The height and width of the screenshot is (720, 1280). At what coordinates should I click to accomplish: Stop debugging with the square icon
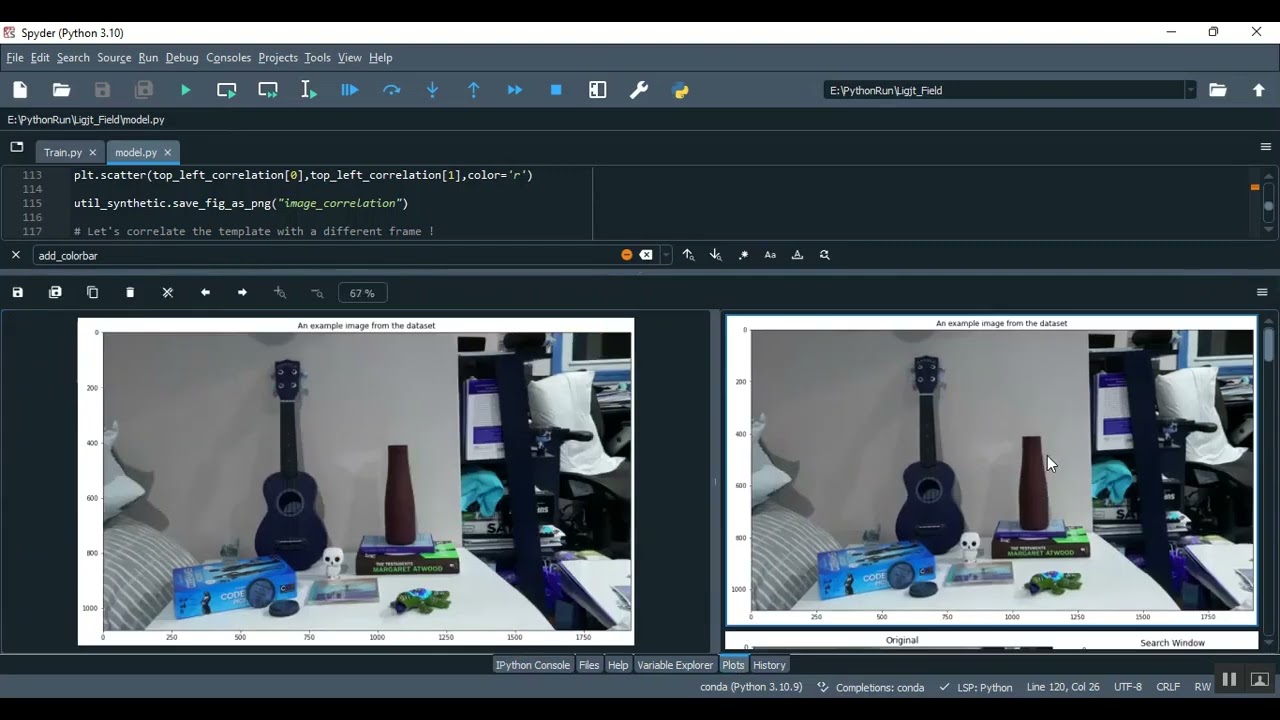556,90
